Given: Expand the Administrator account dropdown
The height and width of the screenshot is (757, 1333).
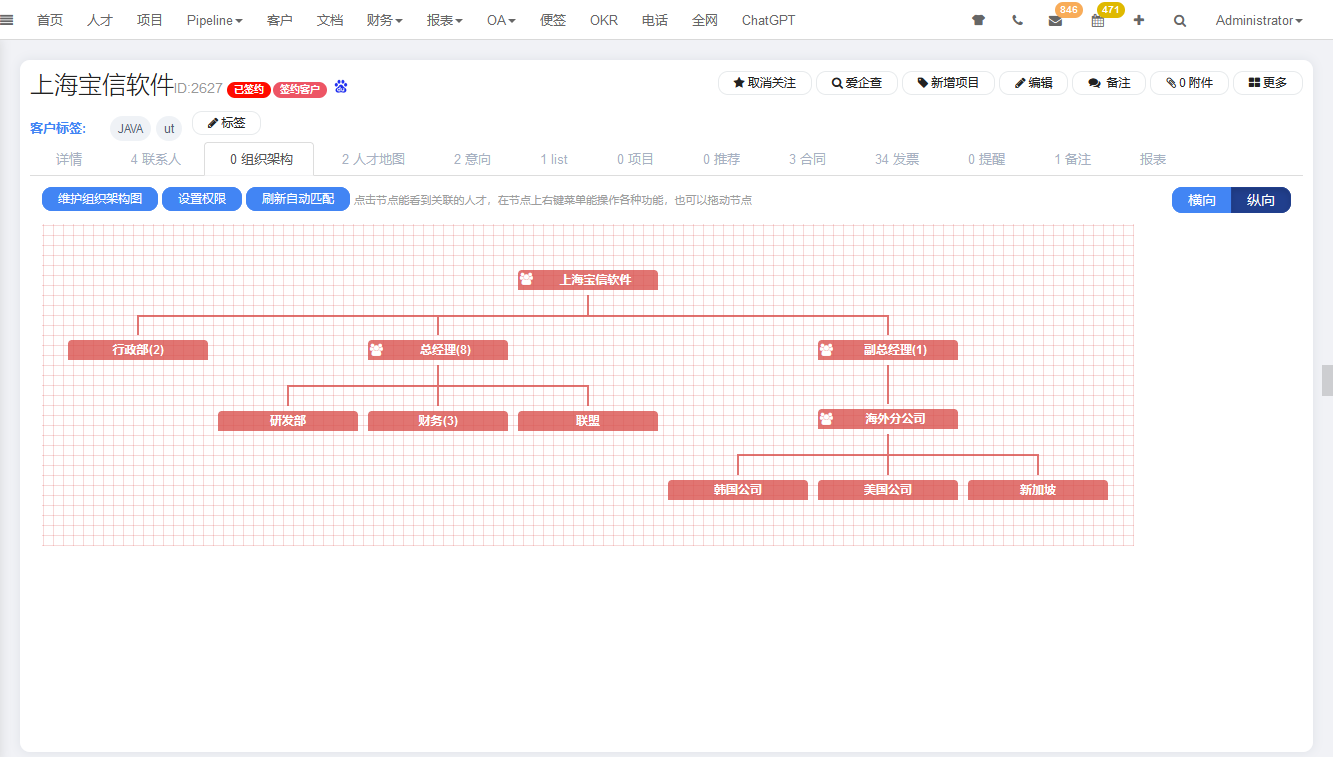Looking at the screenshot, I should click(x=1259, y=19).
